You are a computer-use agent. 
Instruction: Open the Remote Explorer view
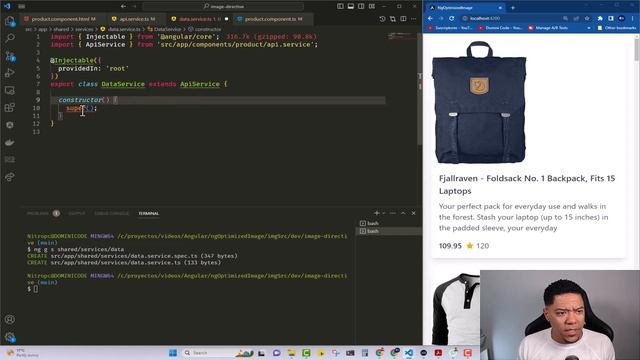[x=10, y=90]
